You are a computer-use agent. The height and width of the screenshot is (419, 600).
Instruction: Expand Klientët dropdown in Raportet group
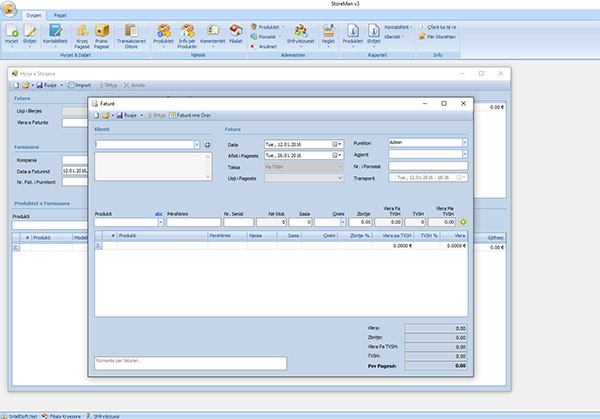(x=403, y=37)
